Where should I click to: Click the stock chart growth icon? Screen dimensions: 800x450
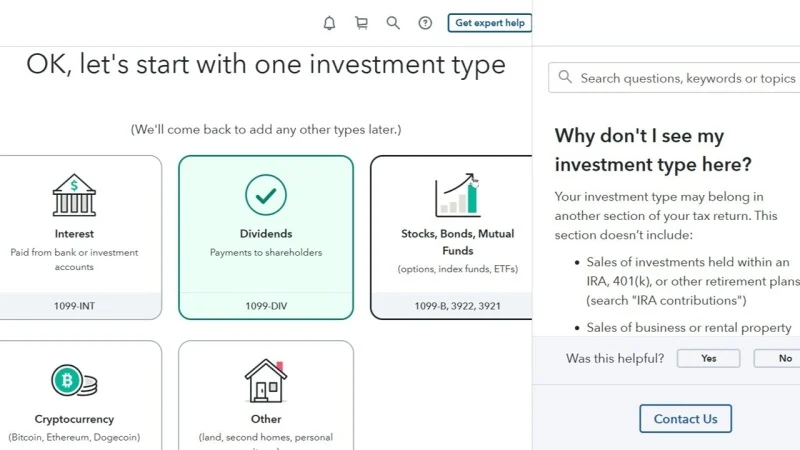point(456,196)
